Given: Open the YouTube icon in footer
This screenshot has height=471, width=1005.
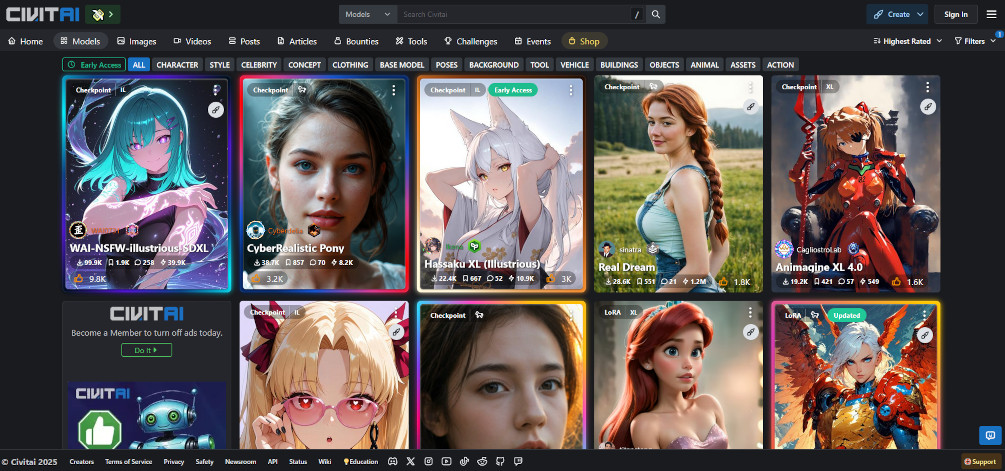Looking at the screenshot, I should coord(447,461).
